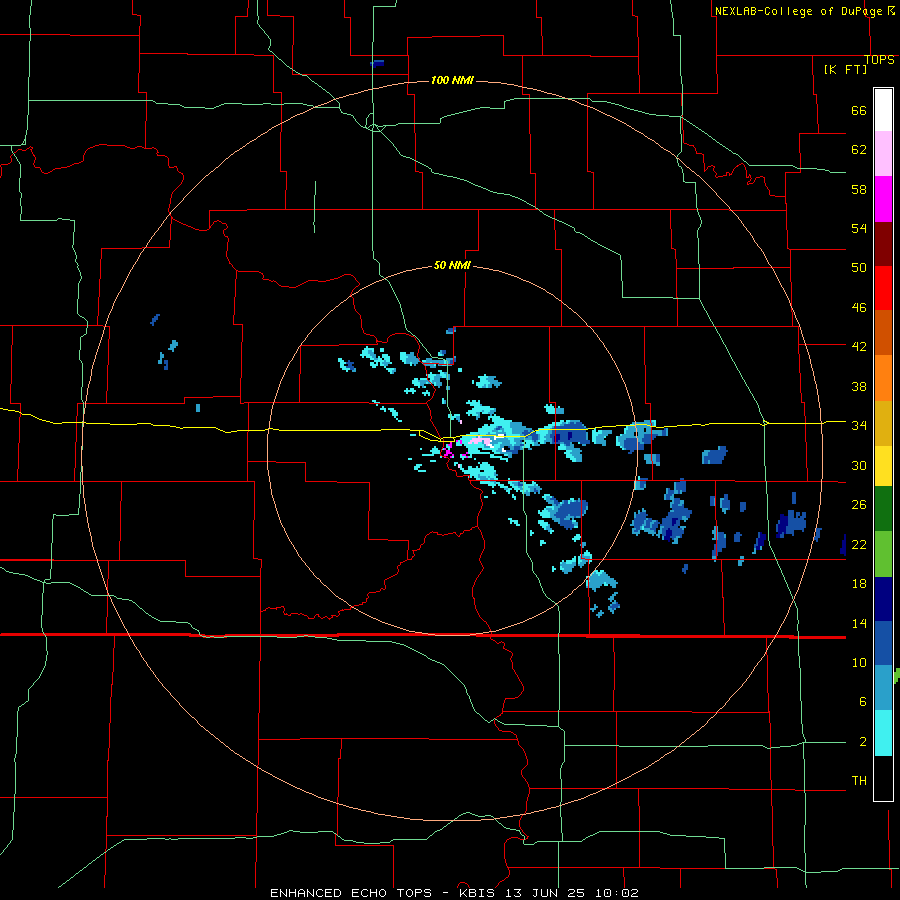Screen dimensions: 900x900
Task: Click the 'ENHANCED ECHO TOPS' product title
Action: click(x=351, y=893)
